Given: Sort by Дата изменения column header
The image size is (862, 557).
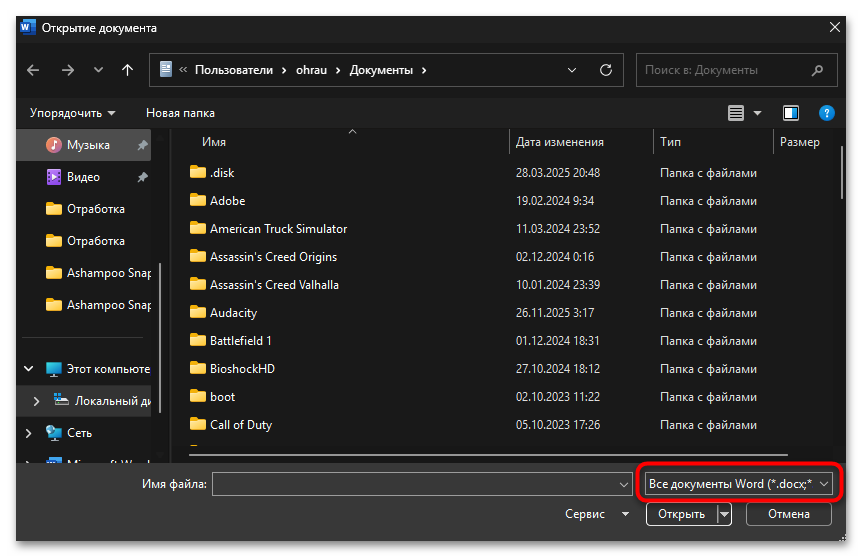Looking at the screenshot, I should pos(560,142).
